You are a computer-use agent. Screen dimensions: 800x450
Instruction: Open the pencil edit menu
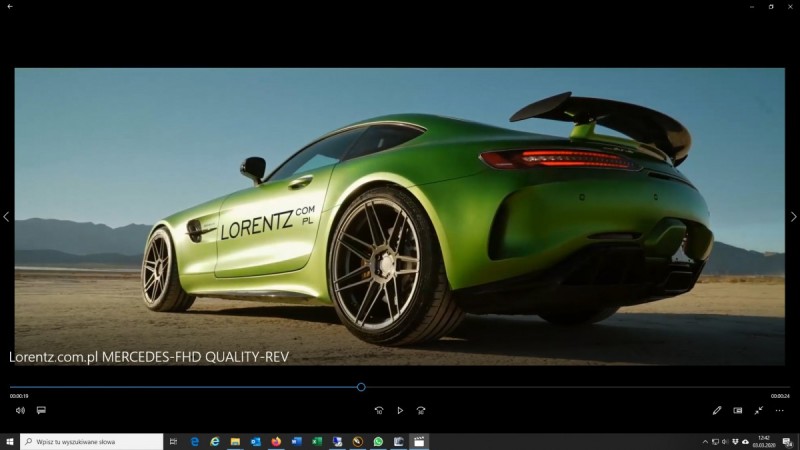coord(717,410)
